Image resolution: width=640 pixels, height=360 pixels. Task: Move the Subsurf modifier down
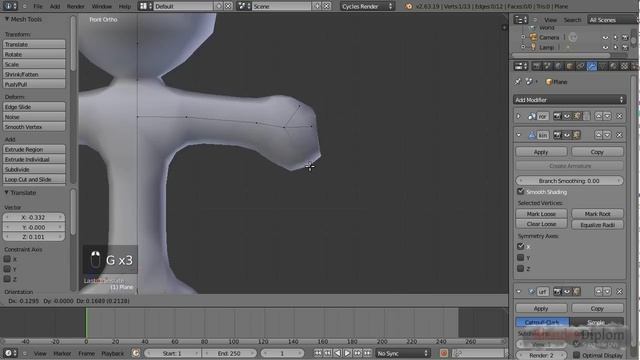[x=607, y=291]
